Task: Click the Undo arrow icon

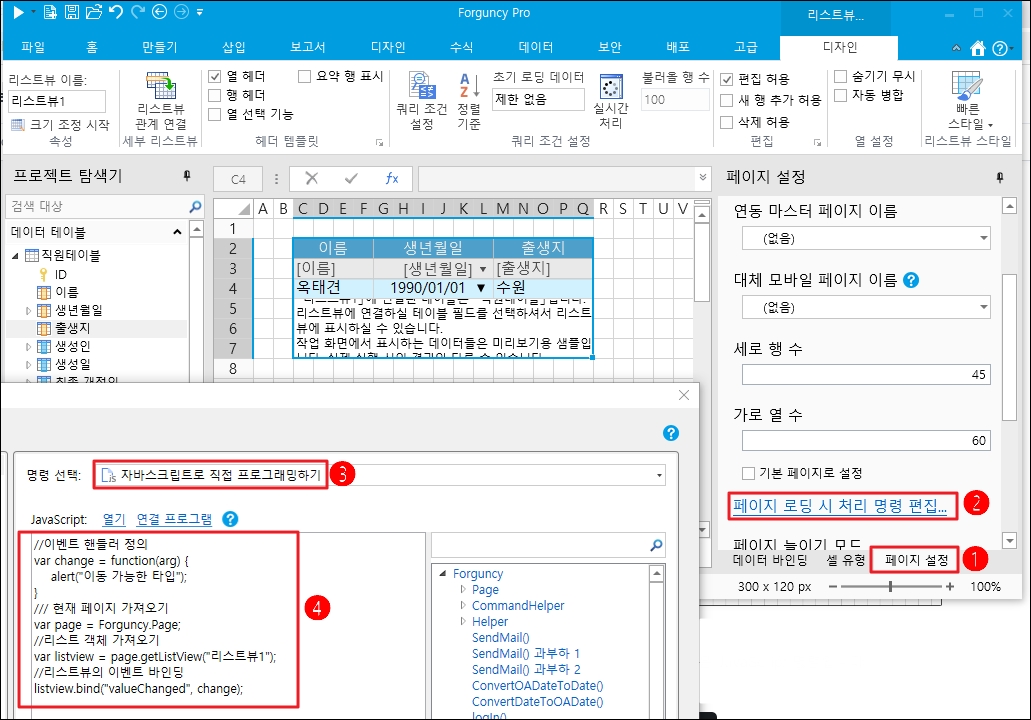Action: (114, 13)
